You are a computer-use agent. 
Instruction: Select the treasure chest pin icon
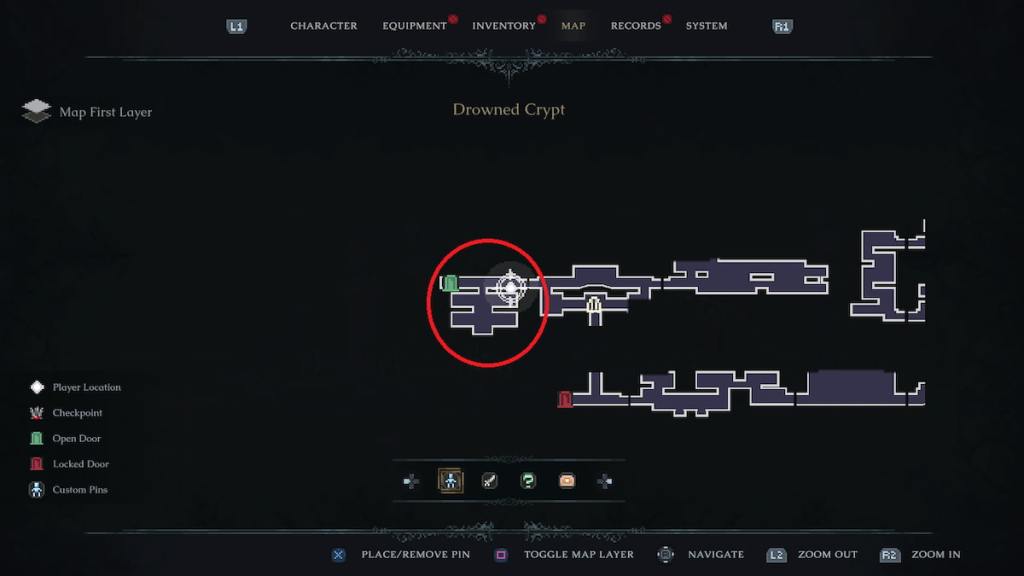point(567,481)
